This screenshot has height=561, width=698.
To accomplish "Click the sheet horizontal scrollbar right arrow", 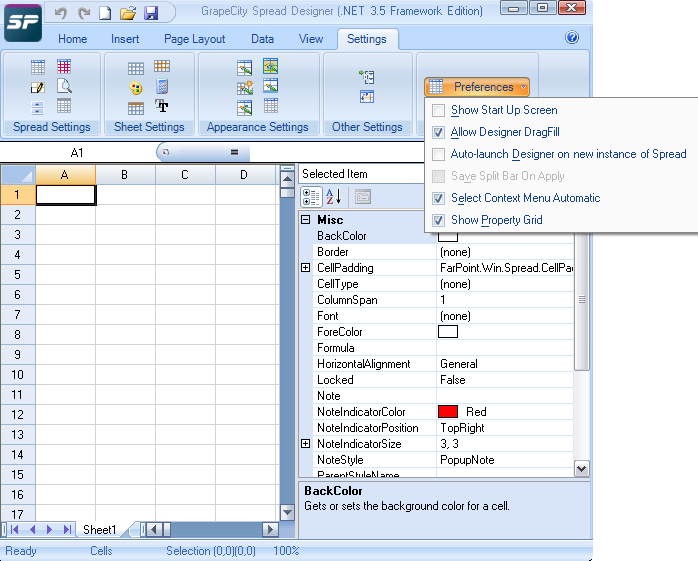I will click(270, 529).
